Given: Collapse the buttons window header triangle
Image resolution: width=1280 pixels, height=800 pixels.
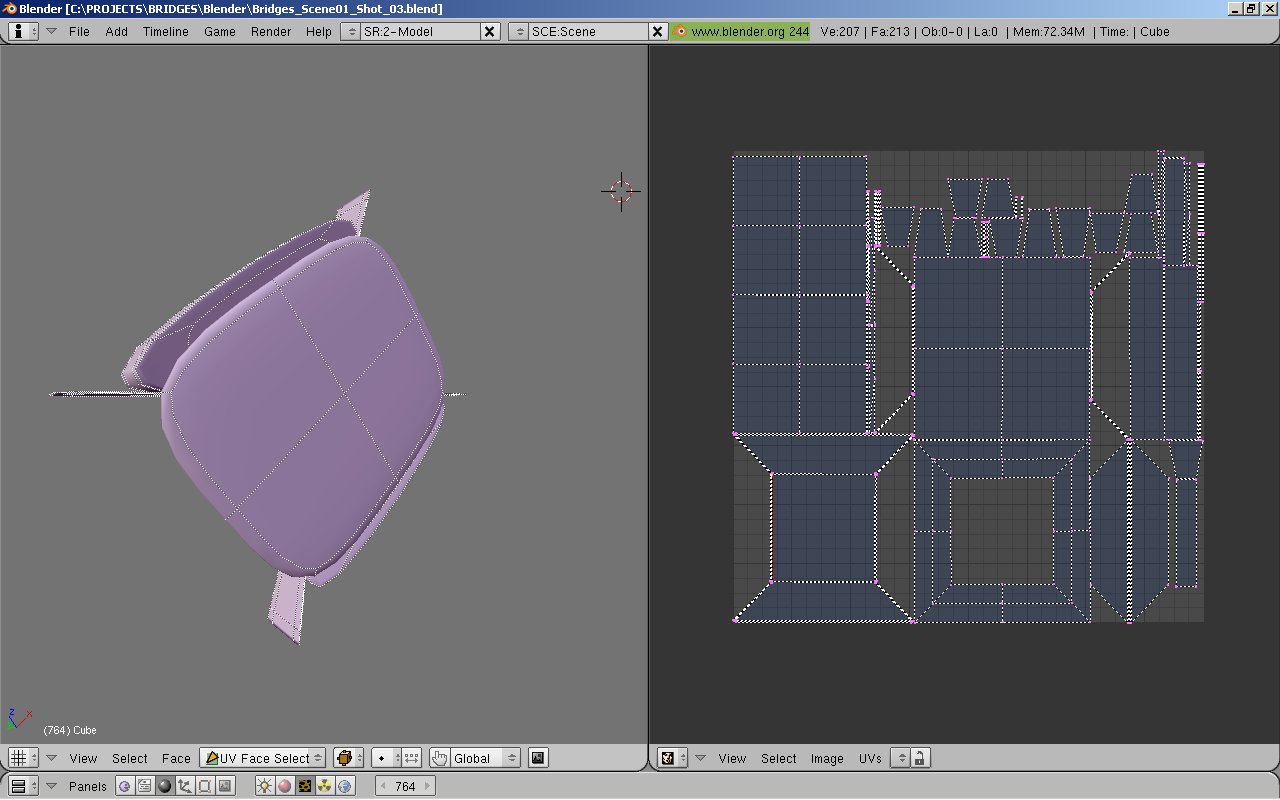Looking at the screenshot, I should [x=52, y=786].
